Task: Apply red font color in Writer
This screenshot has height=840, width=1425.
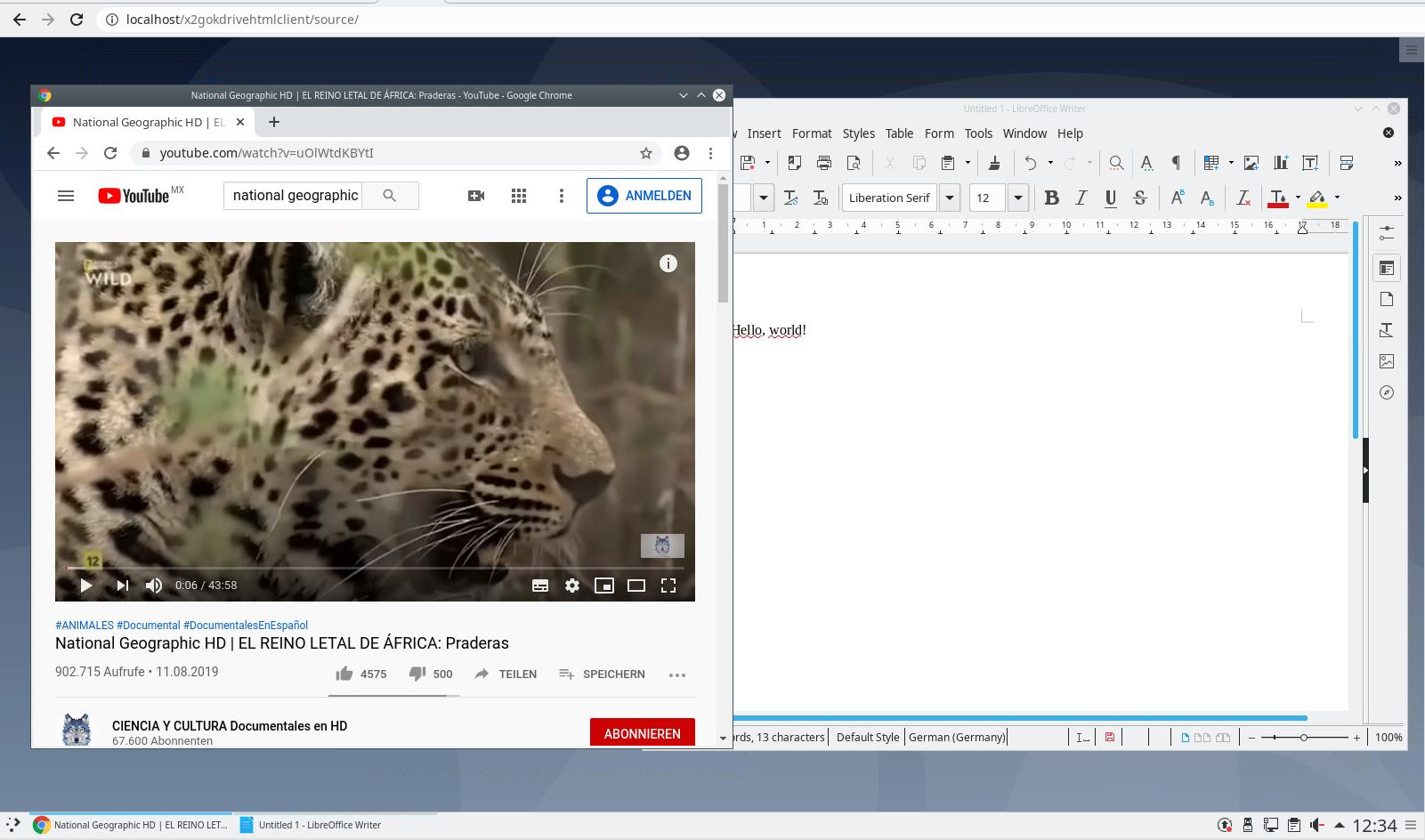Action: click(x=1278, y=198)
